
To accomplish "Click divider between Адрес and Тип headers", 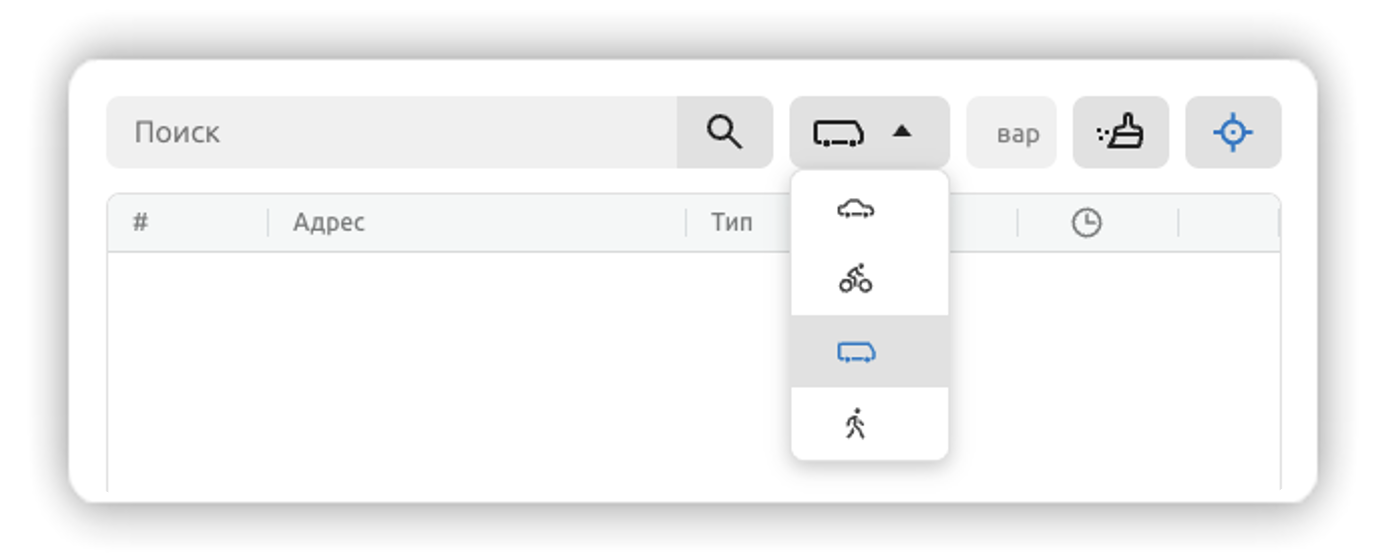I will coord(686,223).
